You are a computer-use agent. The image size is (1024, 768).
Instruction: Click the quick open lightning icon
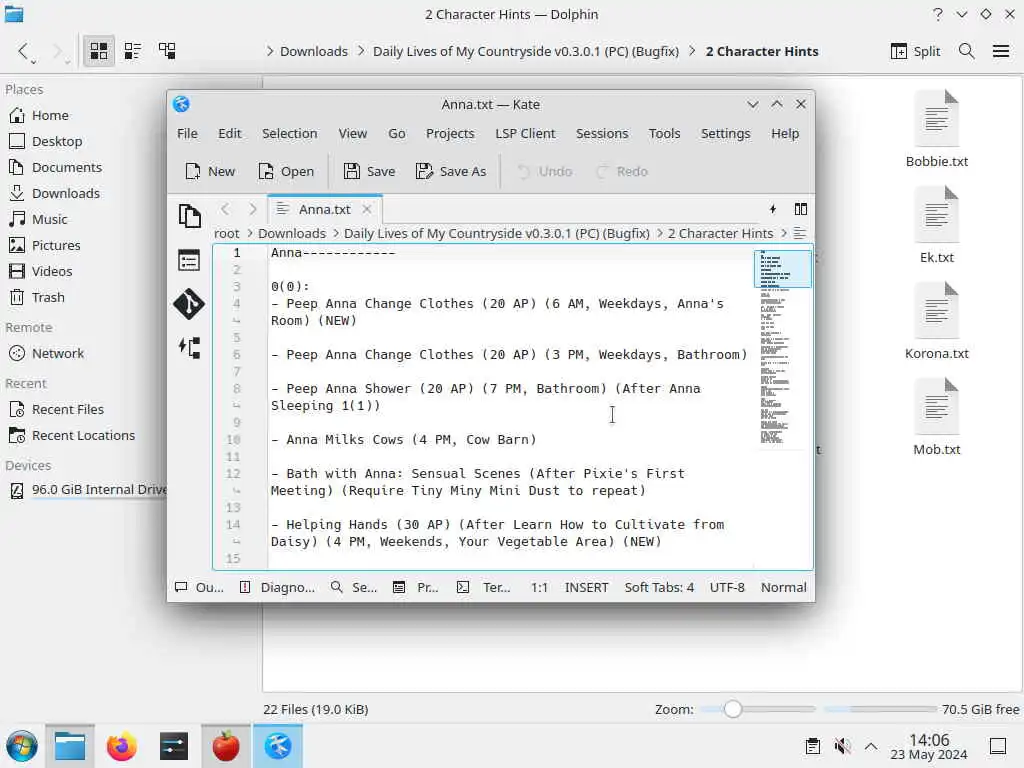(x=773, y=209)
